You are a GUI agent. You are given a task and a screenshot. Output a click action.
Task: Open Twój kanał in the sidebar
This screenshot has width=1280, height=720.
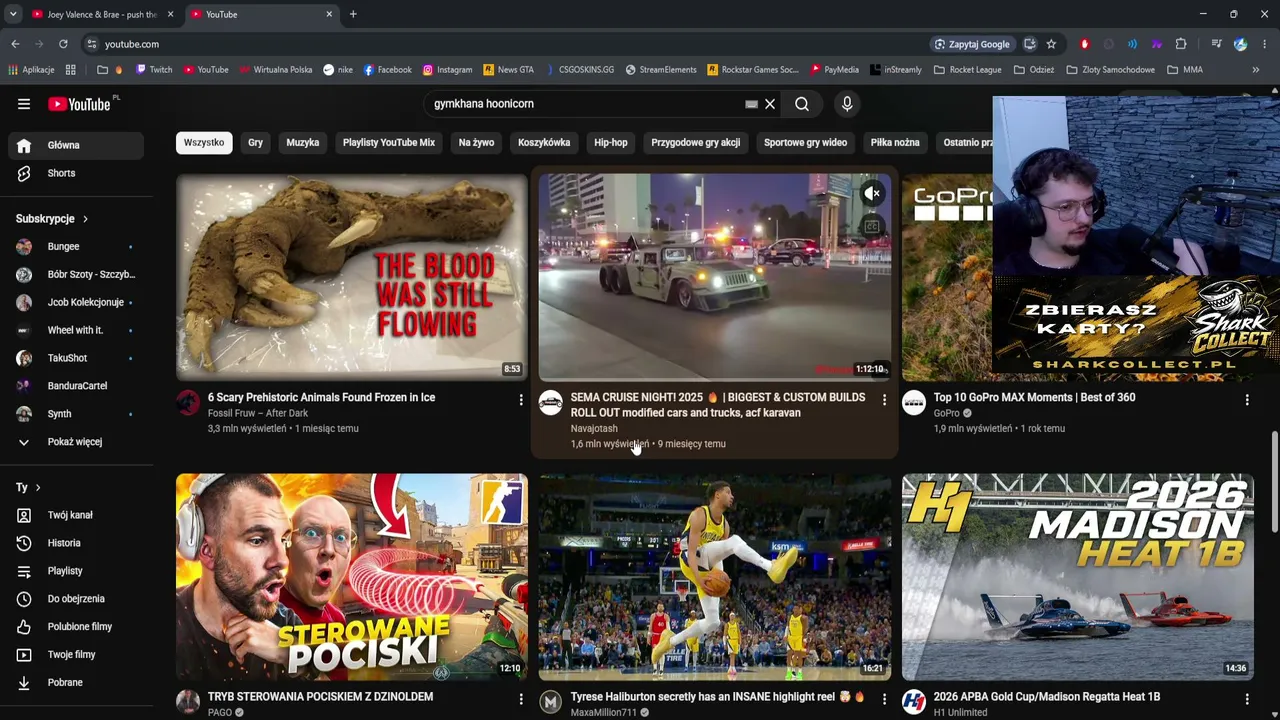point(76,515)
